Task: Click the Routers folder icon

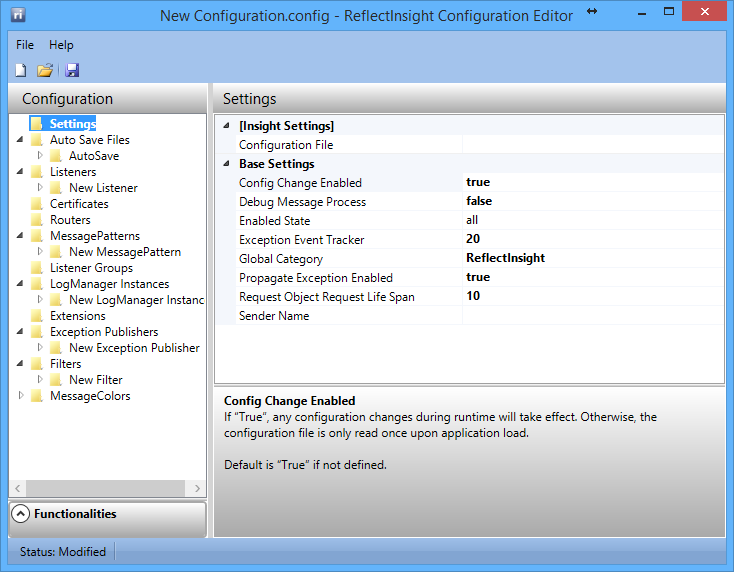Action: click(37, 220)
